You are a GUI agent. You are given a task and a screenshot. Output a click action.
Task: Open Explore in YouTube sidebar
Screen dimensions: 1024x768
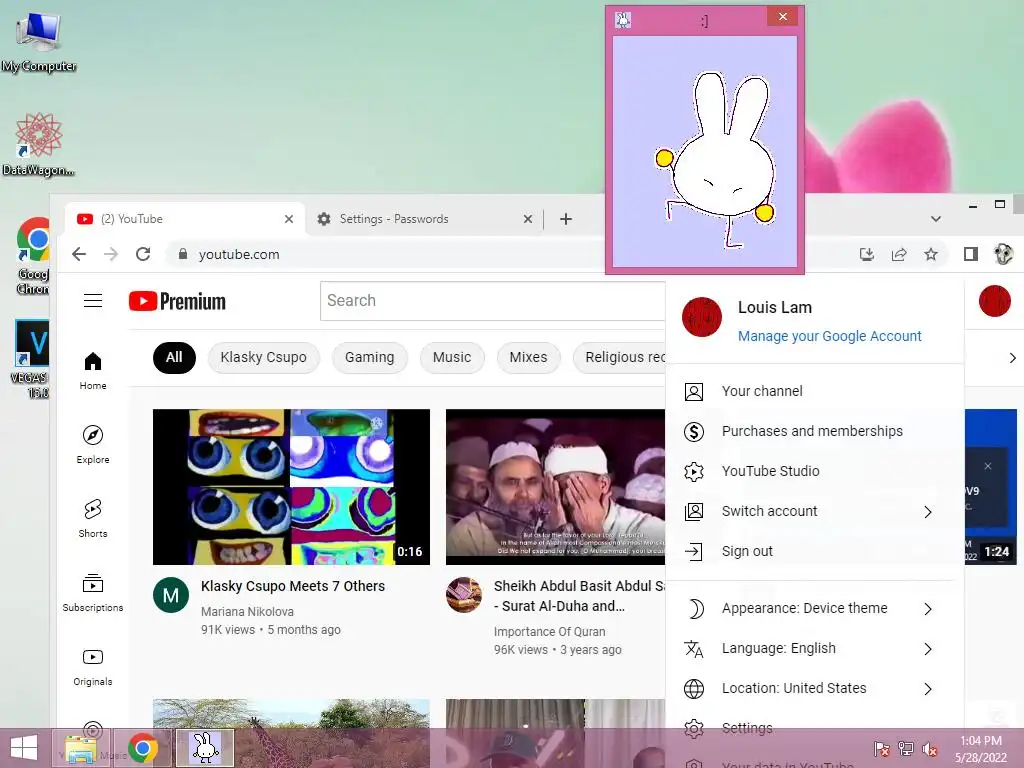click(93, 445)
